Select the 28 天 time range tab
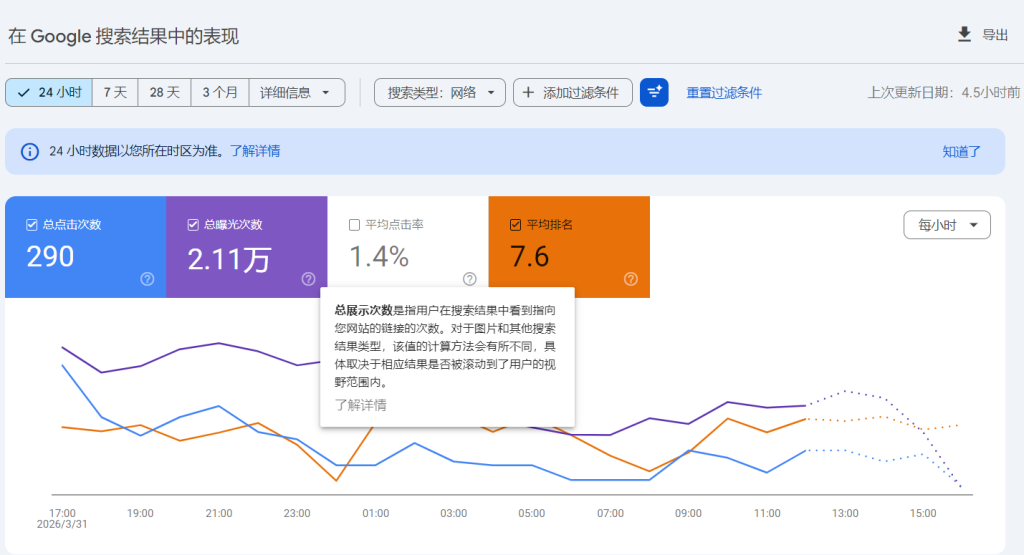The image size is (1024, 555). tap(165, 93)
